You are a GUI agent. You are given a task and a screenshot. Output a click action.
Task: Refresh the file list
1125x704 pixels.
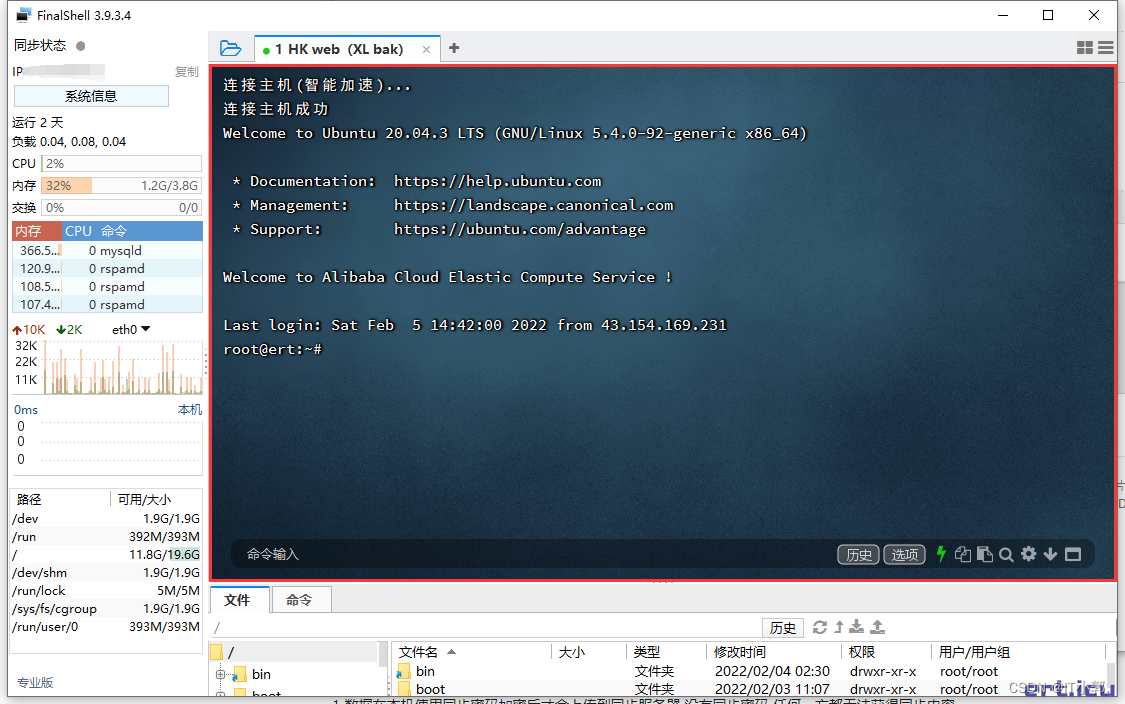point(819,627)
